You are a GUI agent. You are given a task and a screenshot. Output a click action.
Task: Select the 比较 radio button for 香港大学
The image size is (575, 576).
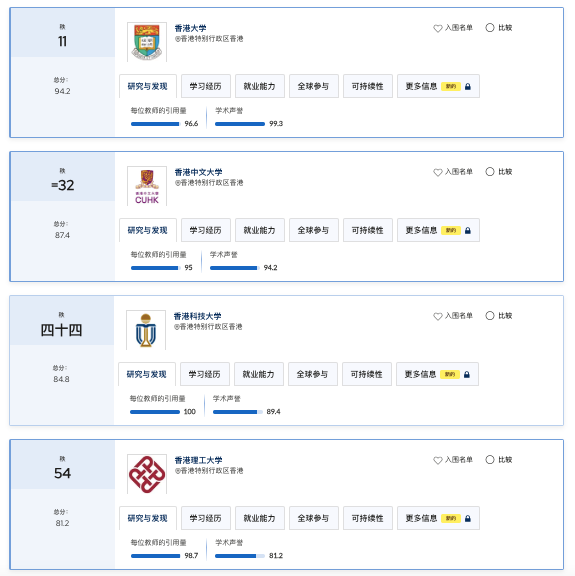[x=490, y=28]
